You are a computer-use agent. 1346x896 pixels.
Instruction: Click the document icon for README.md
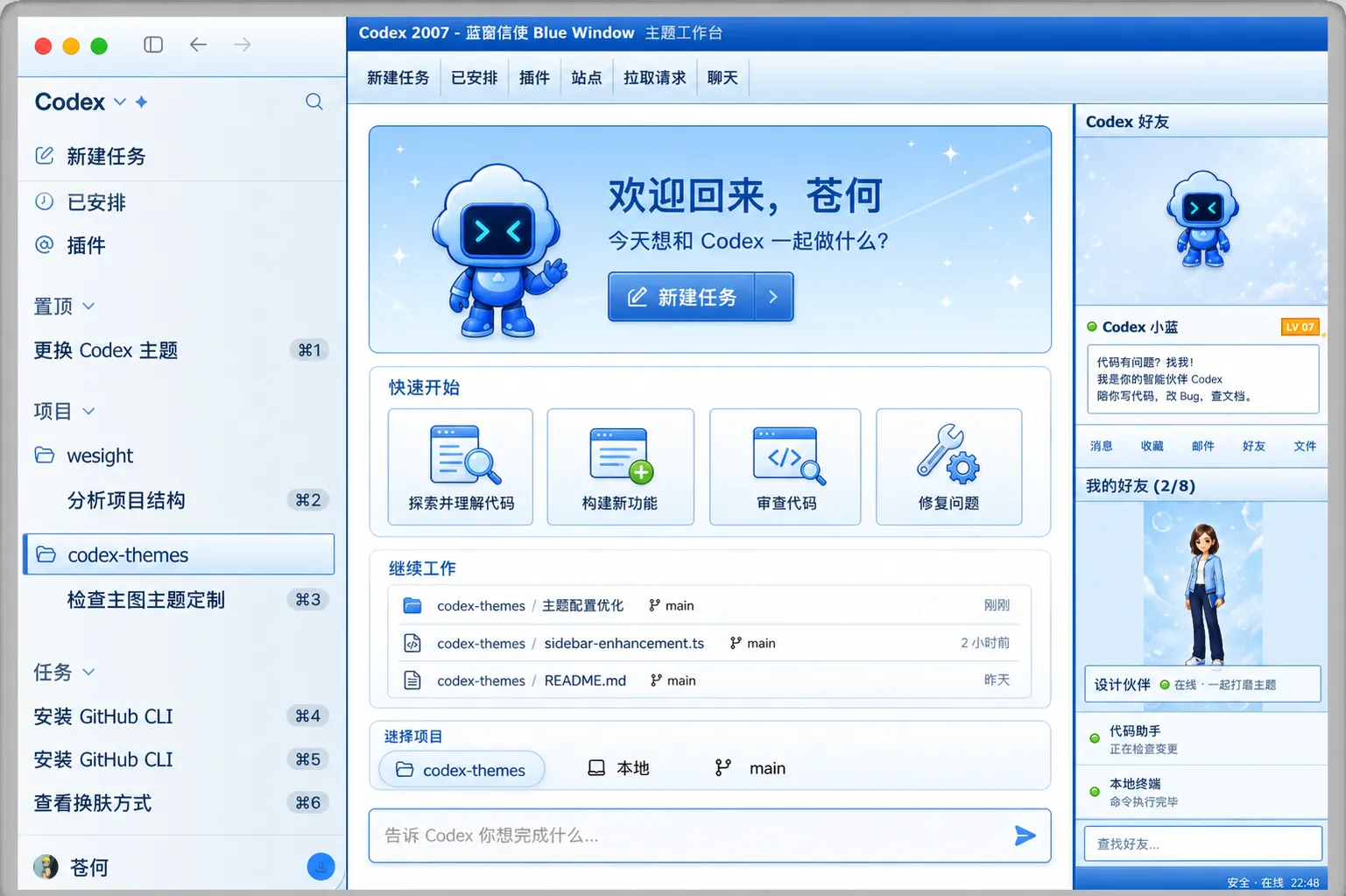pyautogui.click(x=412, y=681)
